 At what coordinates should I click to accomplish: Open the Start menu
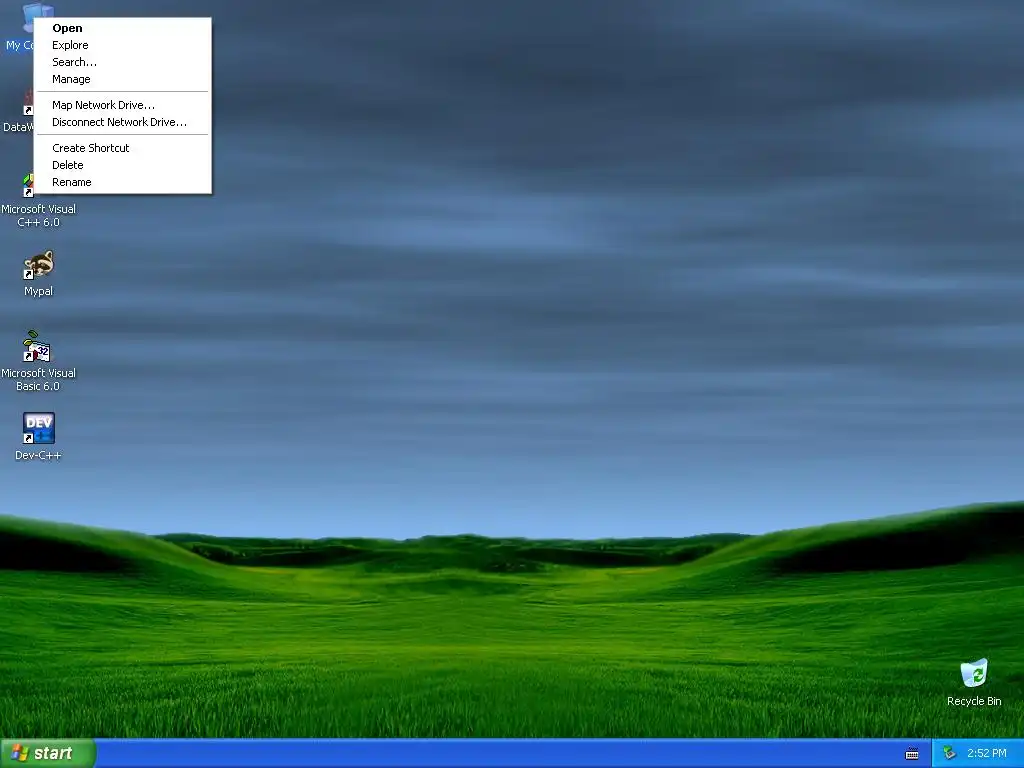click(x=48, y=754)
